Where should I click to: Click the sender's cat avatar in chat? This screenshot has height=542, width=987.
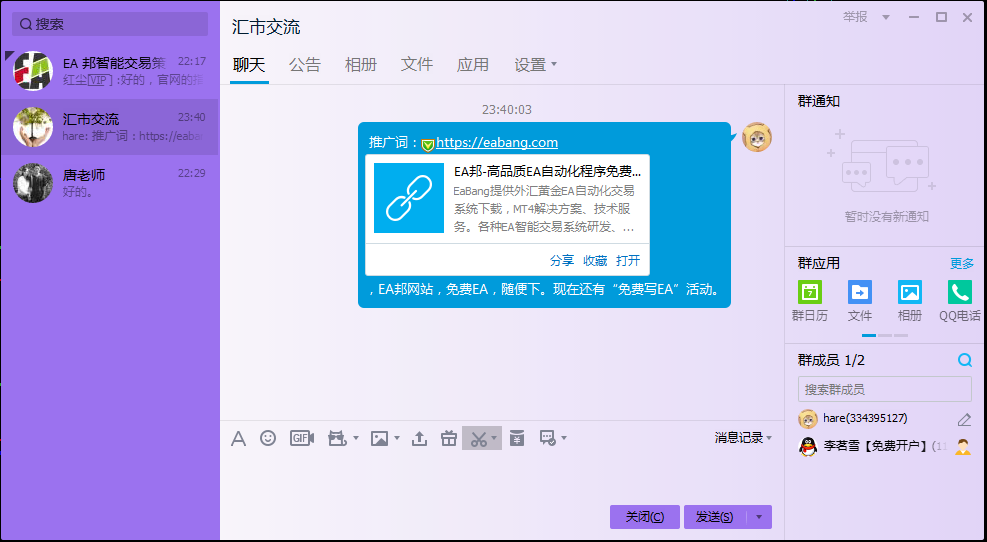(757, 137)
